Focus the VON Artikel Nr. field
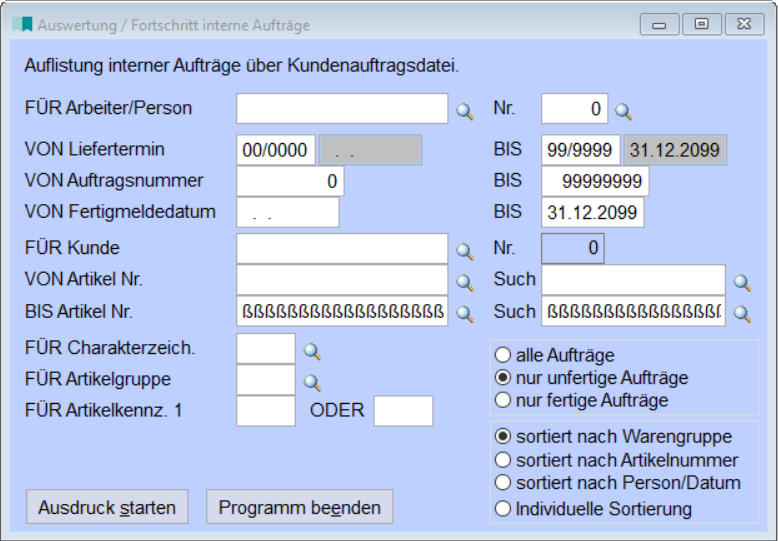This screenshot has width=778, height=541. click(x=342, y=279)
